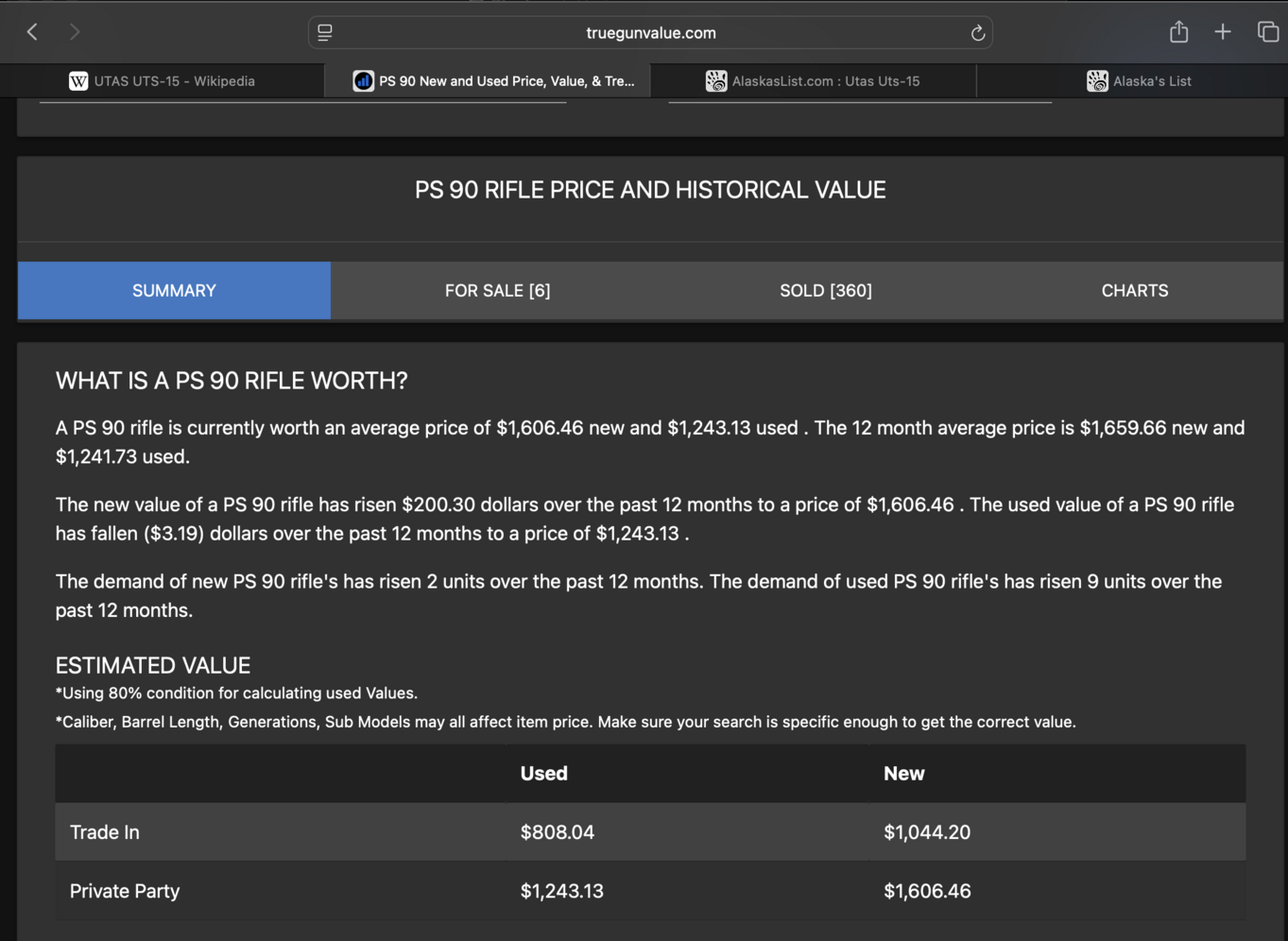Click the ESTIMATED VALUE heading
The image size is (1288, 941).
click(153, 665)
